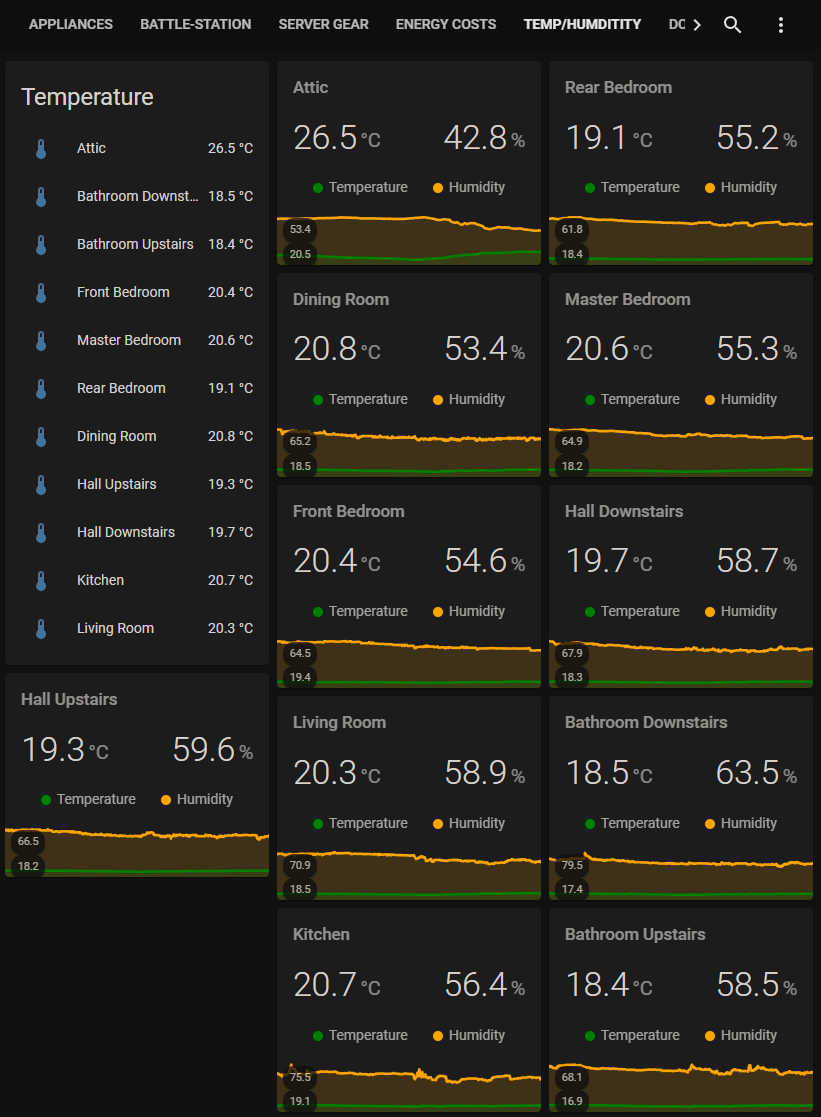Toggle Temperature legend in Attic card
Image resolution: width=821 pixels, height=1117 pixels.
[x=361, y=187]
